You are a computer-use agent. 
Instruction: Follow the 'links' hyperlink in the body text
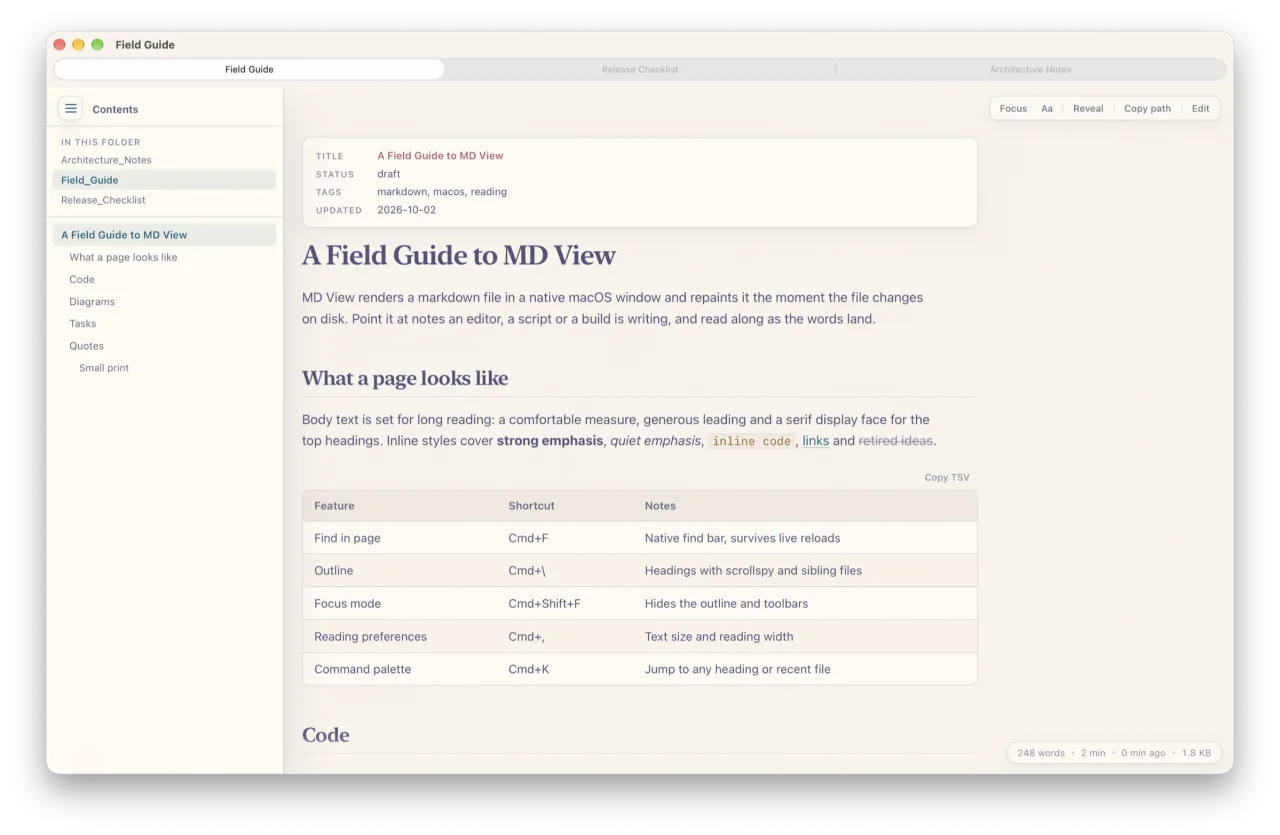[816, 441]
